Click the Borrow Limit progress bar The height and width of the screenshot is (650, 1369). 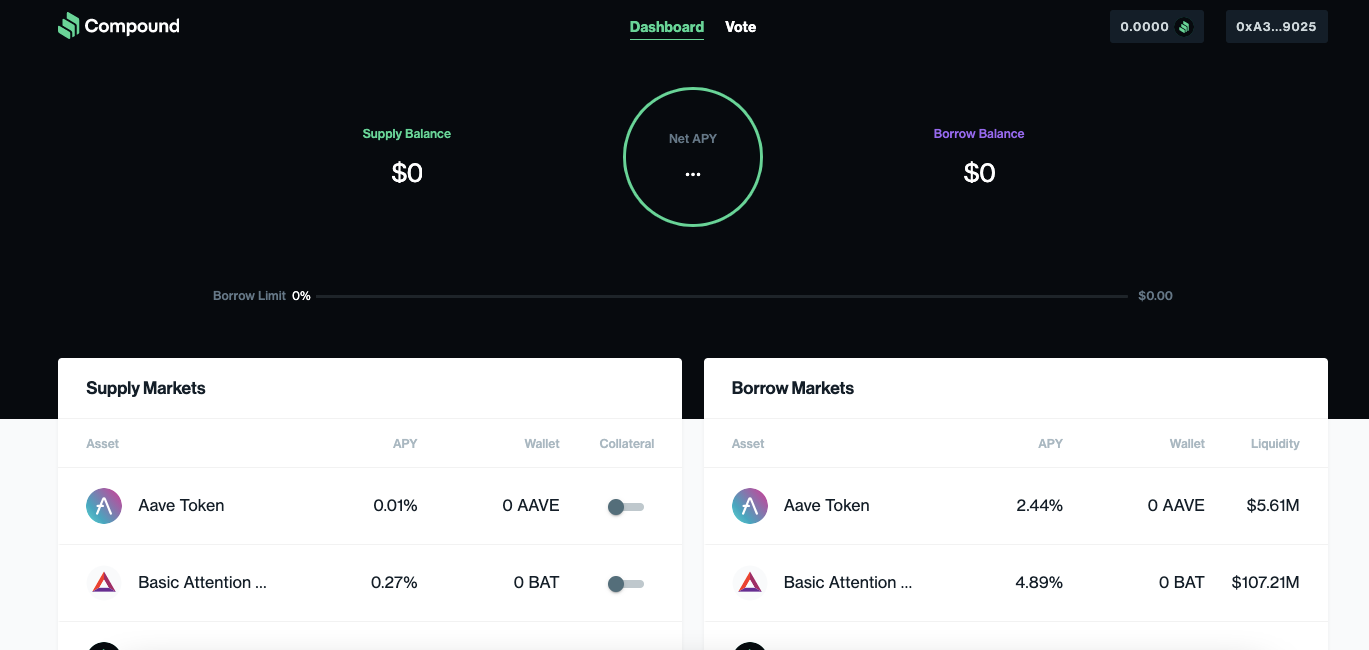click(x=722, y=296)
